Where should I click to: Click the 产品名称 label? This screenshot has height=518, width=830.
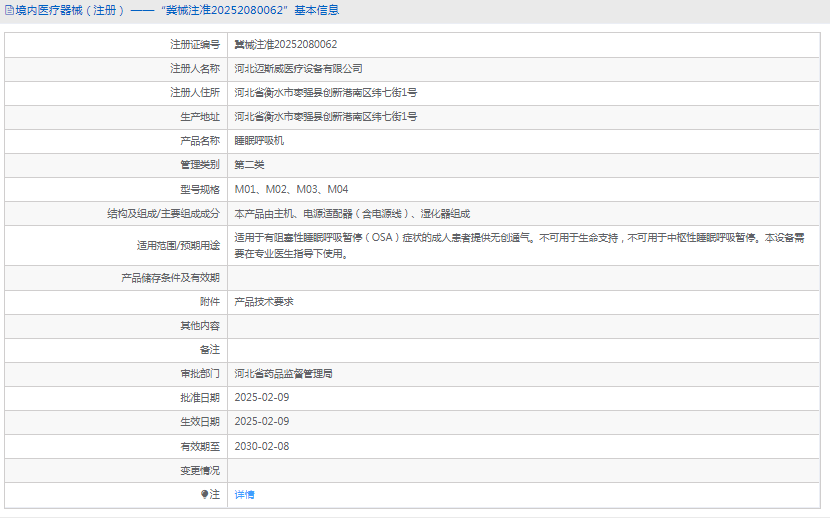200,141
